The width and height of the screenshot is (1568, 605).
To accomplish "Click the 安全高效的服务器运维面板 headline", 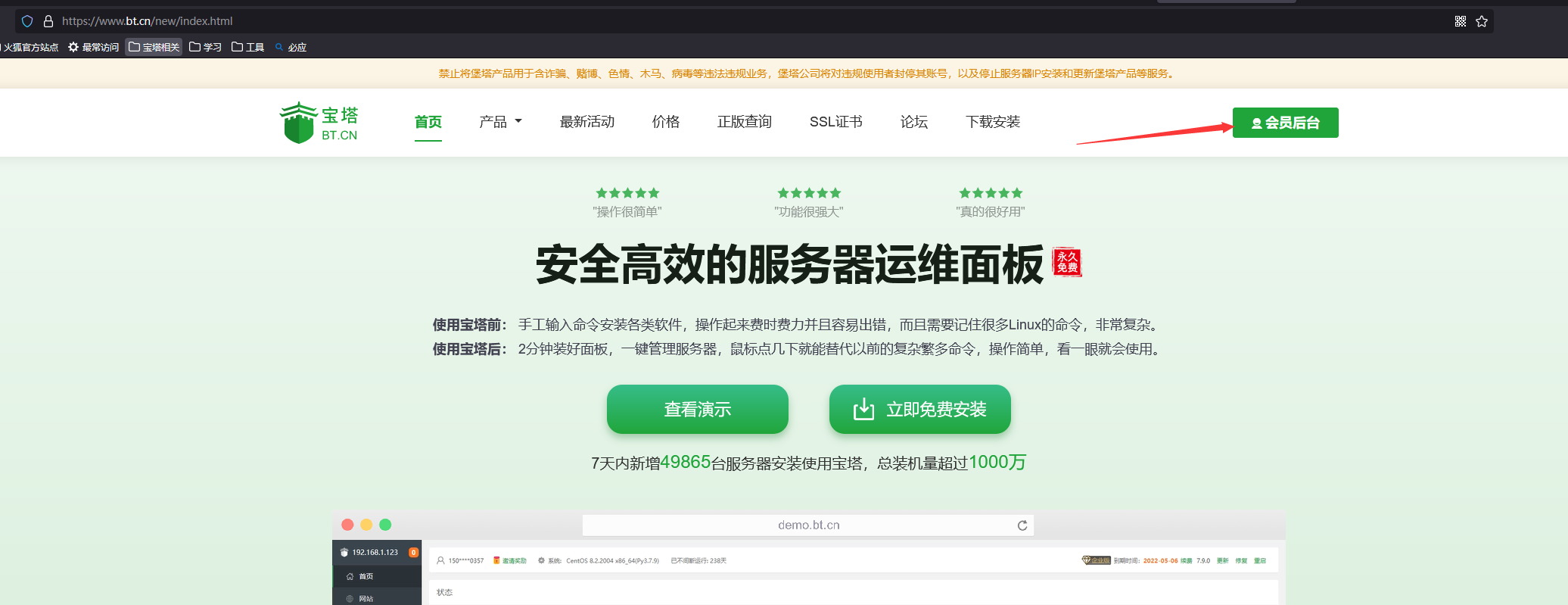I will 790,265.
